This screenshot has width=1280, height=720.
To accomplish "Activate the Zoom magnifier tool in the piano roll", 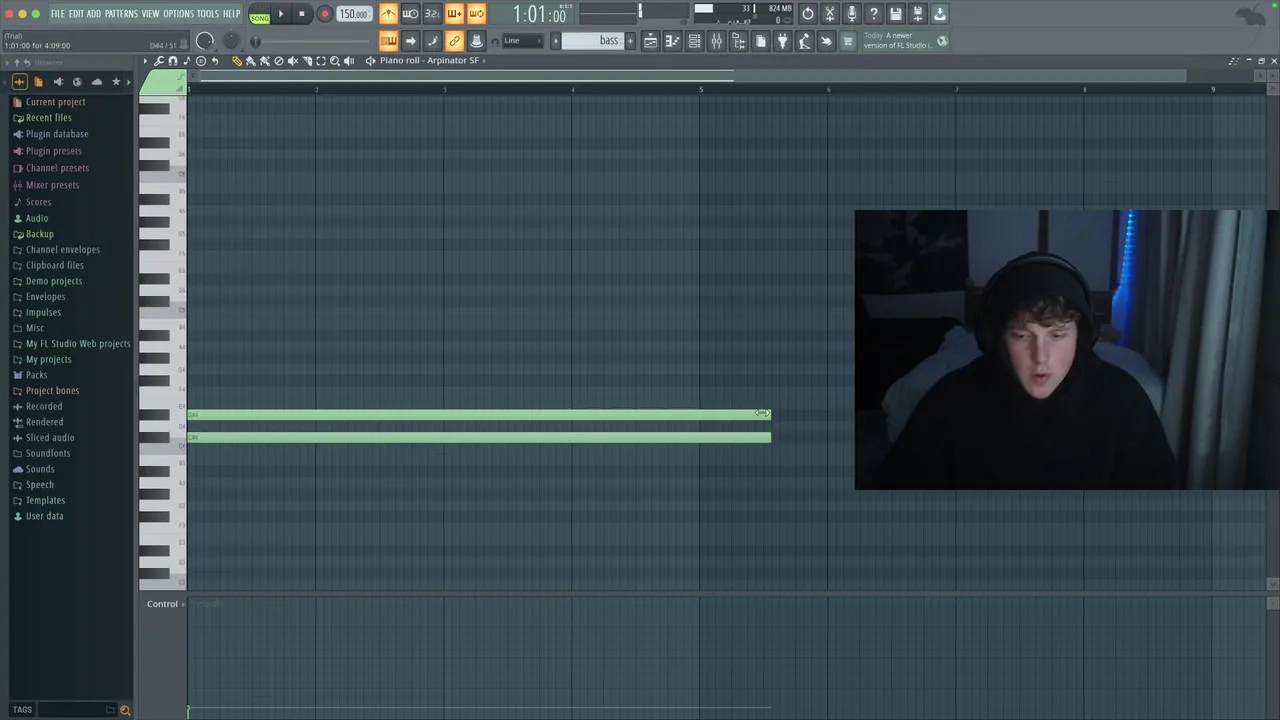I will point(335,61).
